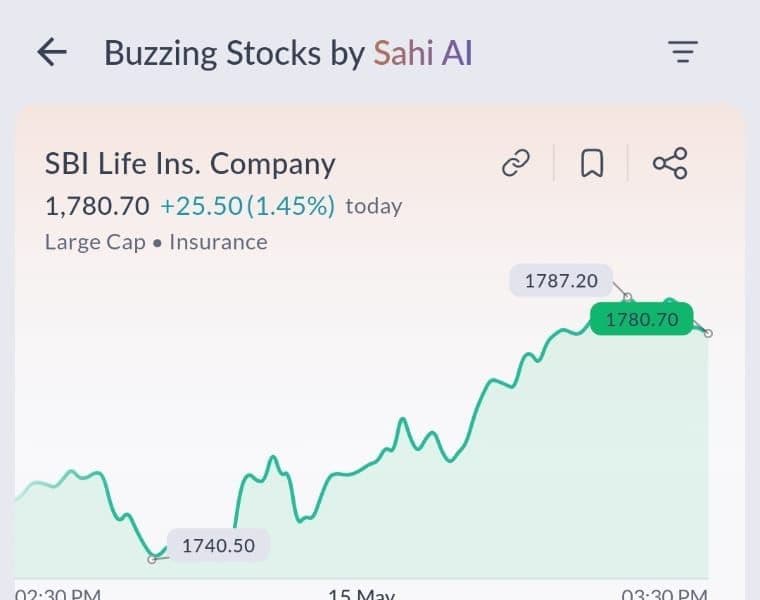Click the chart's low point marker dot
Image resolution: width=760 pixels, height=600 pixels.
pyautogui.click(x=152, y=559)
